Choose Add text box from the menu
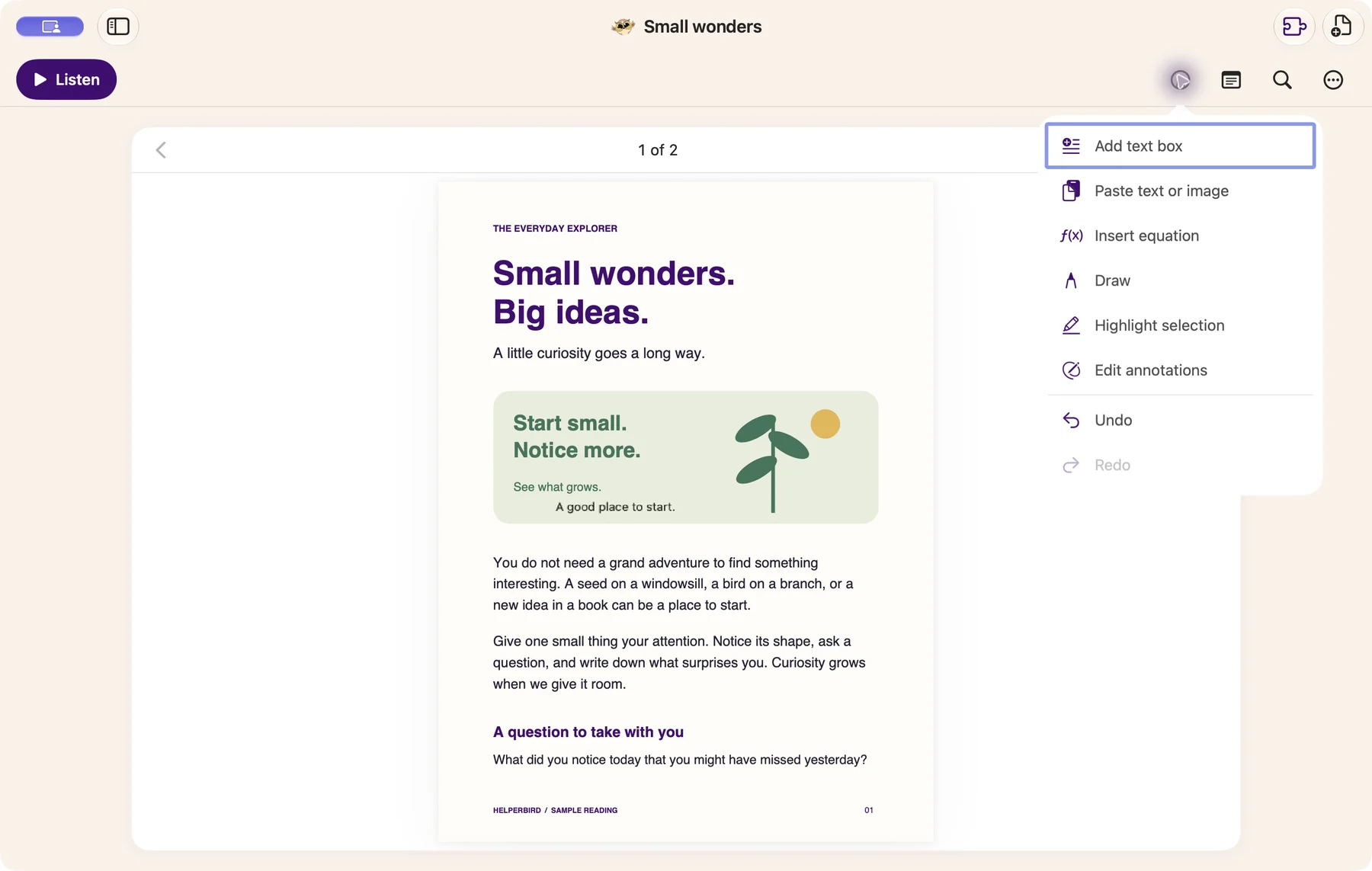The height and width of the screenshot is (871, 1372). point(1180,146)
